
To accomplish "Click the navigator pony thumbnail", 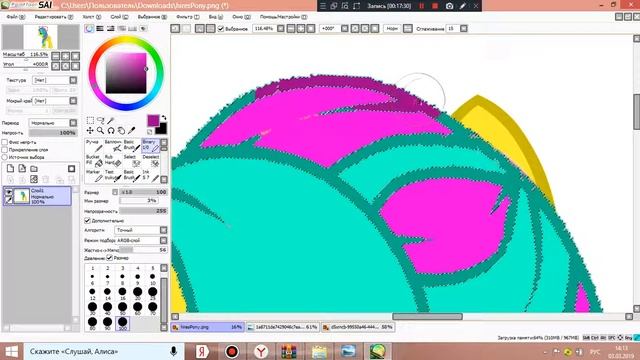I will [40, 37].
